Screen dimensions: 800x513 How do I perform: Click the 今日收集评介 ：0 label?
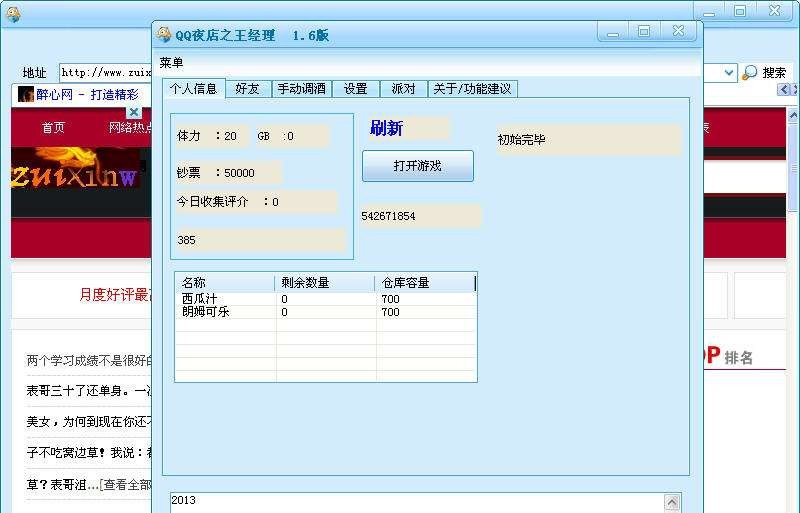tap(257, 202)
